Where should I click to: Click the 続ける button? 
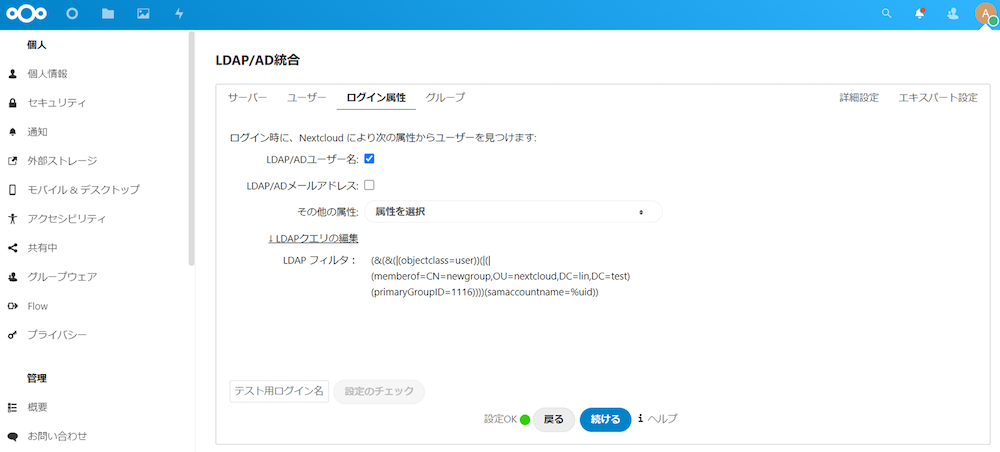(605, 419)
